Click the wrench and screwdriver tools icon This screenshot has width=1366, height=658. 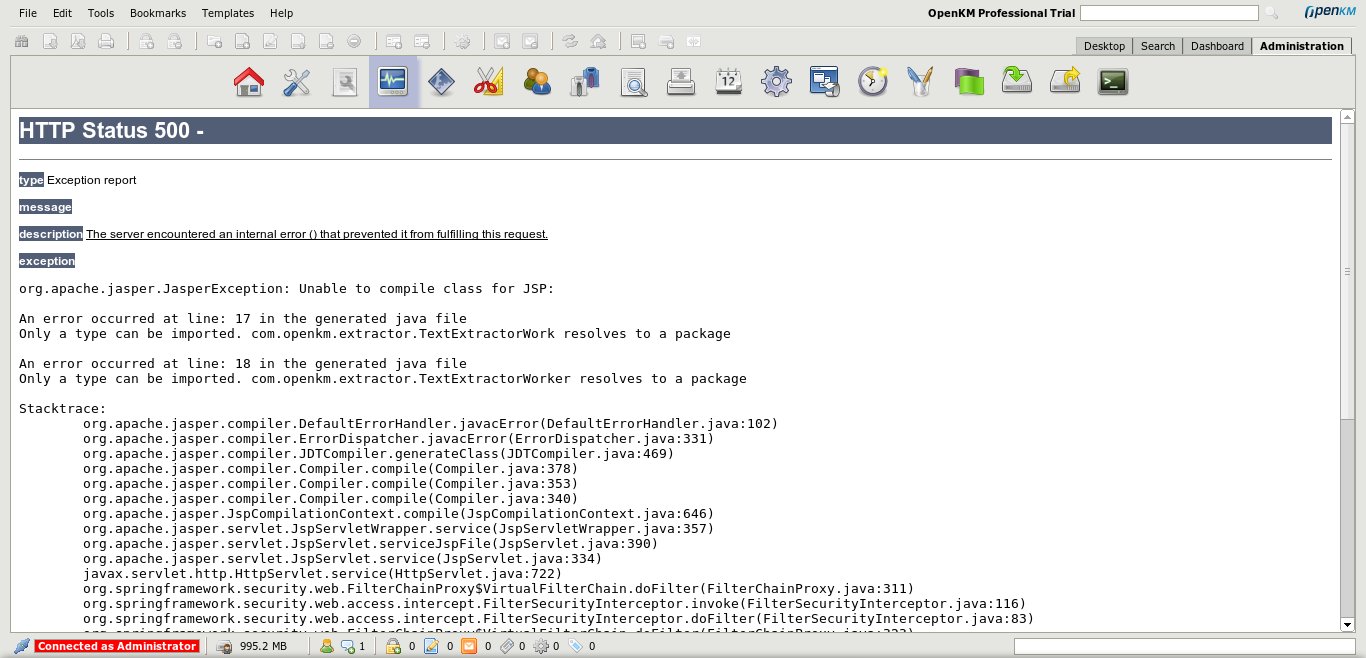click(x=297, y=82)
